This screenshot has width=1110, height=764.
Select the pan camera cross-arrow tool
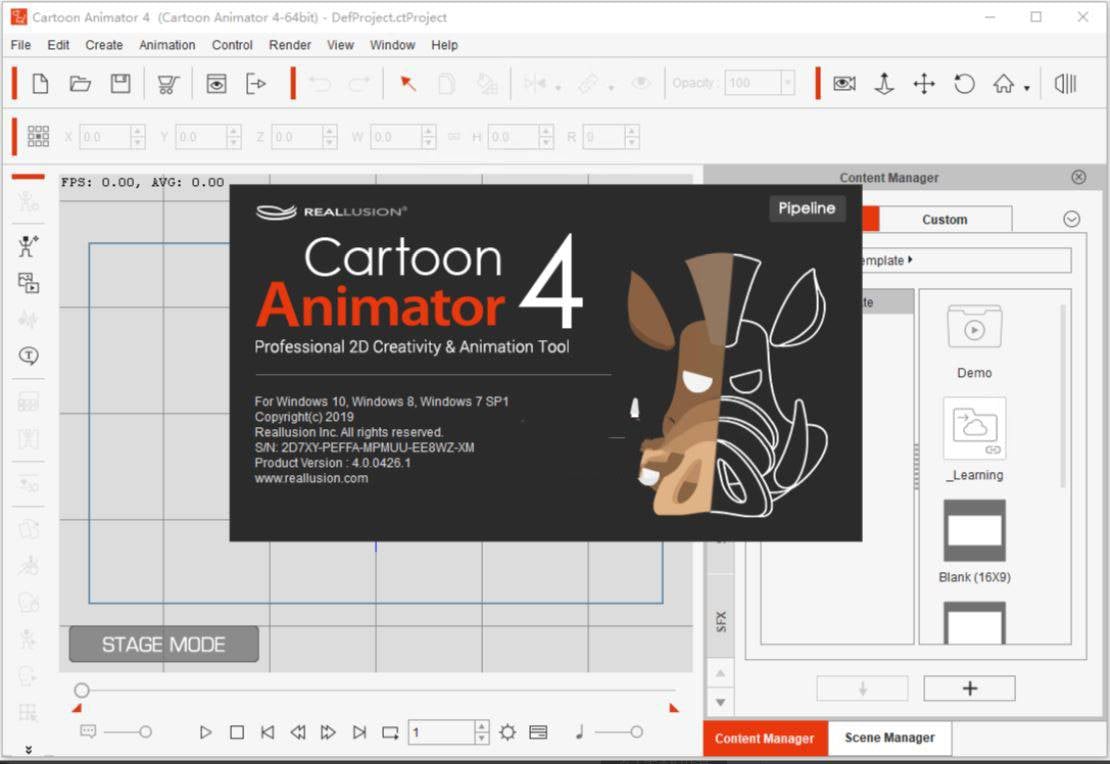[924, 84]
